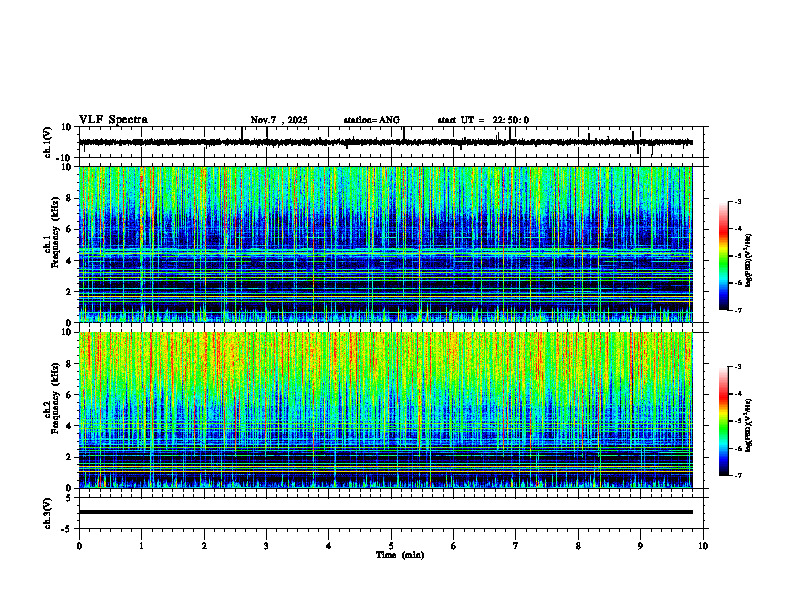Select the "start UT = 22:50: 0" text

tap(483, 120)
